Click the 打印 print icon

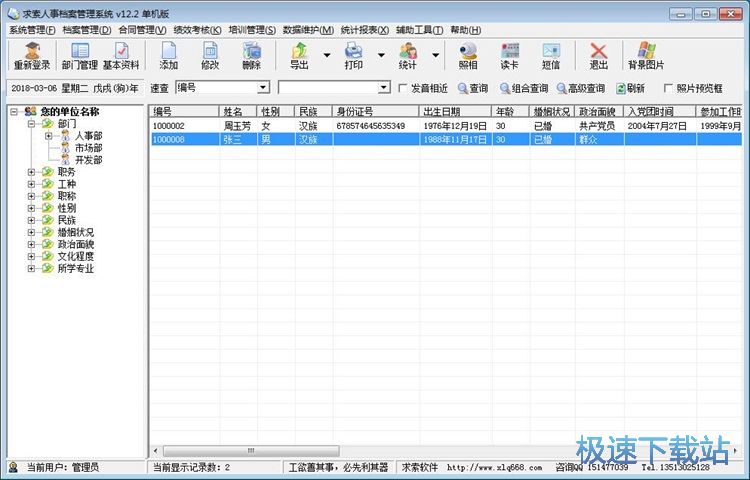click(x=353, y=56)
